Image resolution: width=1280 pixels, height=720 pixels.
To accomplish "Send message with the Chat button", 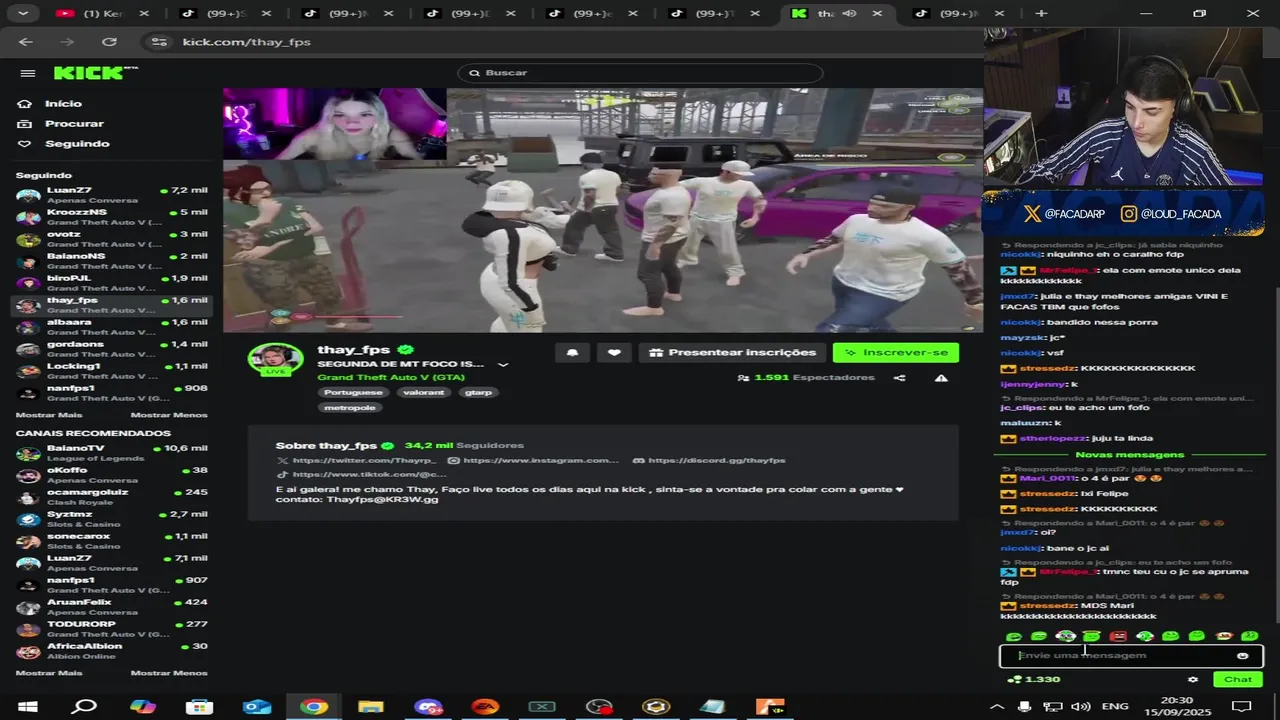I will click(x=1238, y=680).
